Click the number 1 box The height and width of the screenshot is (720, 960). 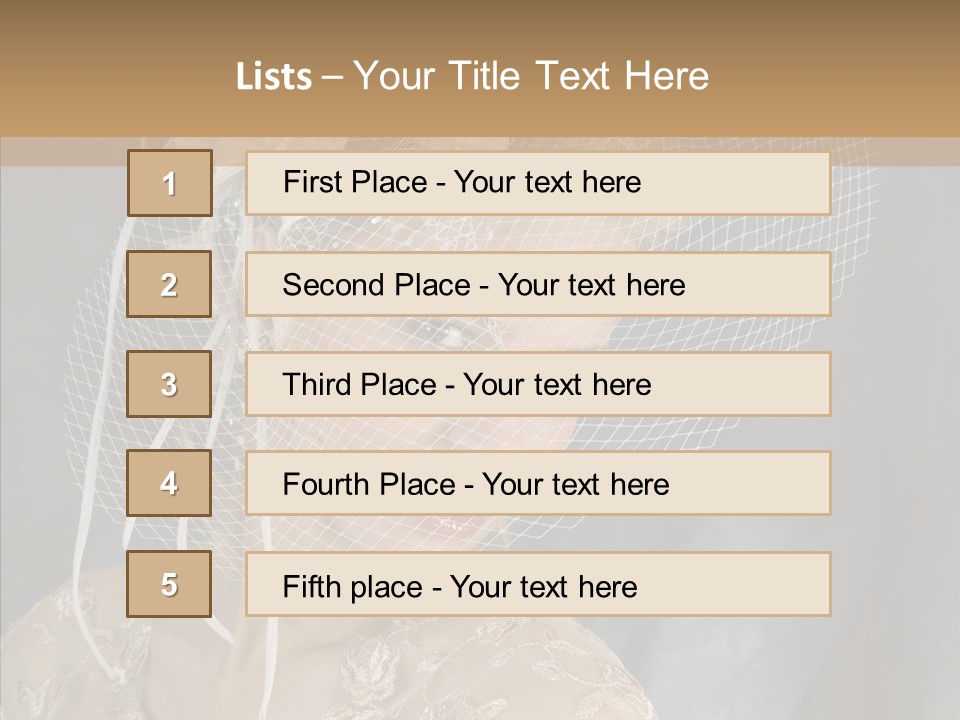coord(169,183)
